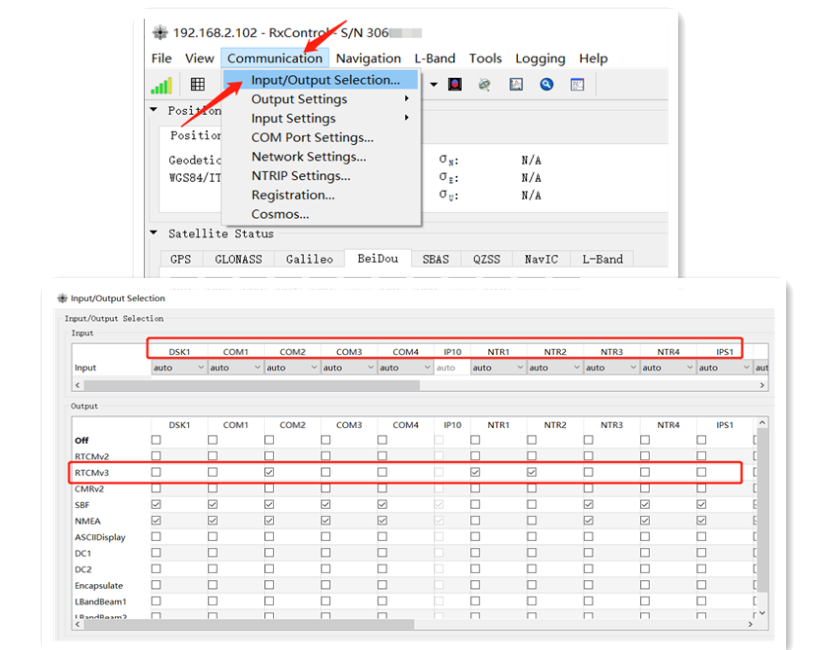814x650 pixels.
Task: Click the black square red-blue circle icon
Action: coord(455,84)
